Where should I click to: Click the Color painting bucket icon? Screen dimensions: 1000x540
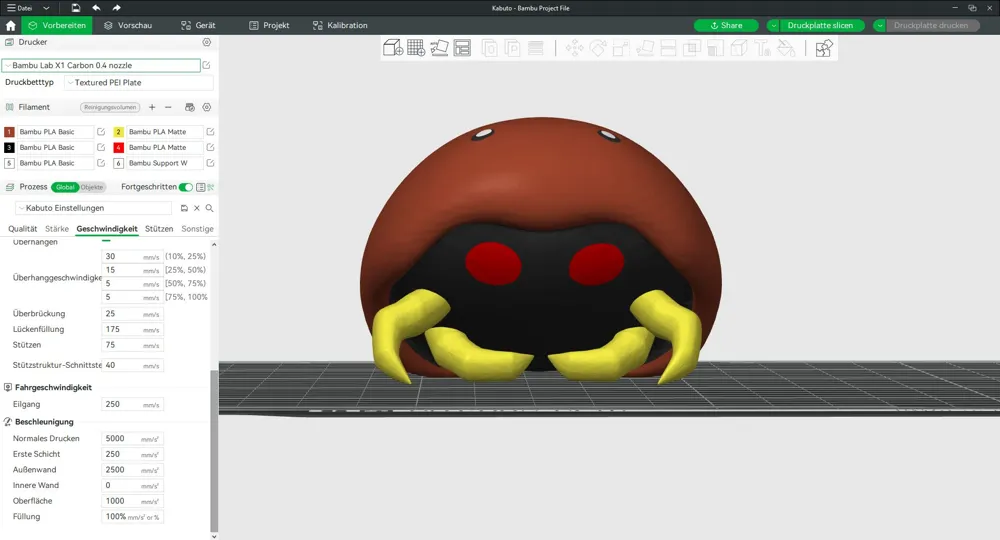(786, 48)
